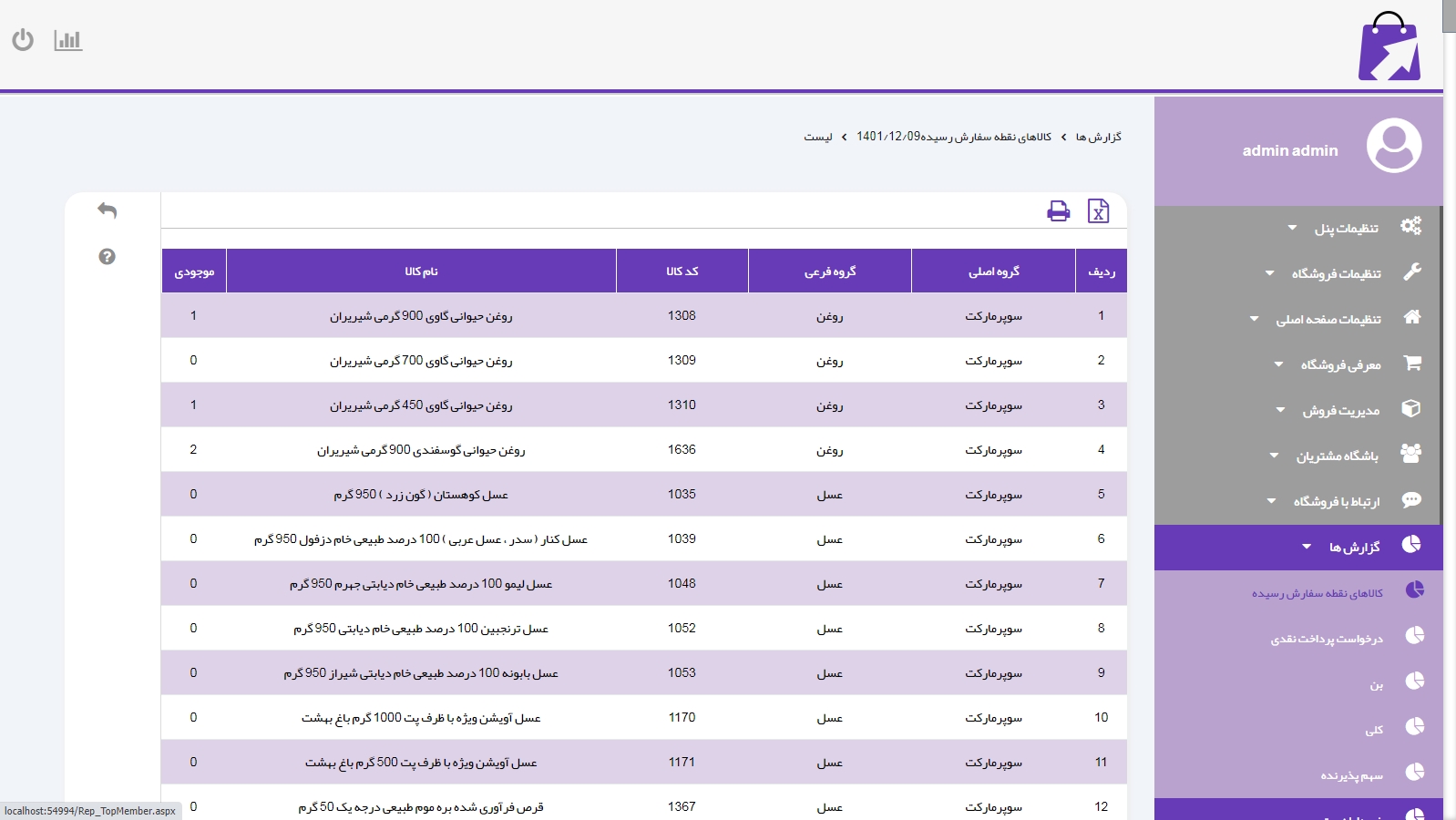This screenshot has height=820, width=1456.
Task: Open the ارتباط با فروشگاه sidebar menu
Action: click(x=1298, y=501)
